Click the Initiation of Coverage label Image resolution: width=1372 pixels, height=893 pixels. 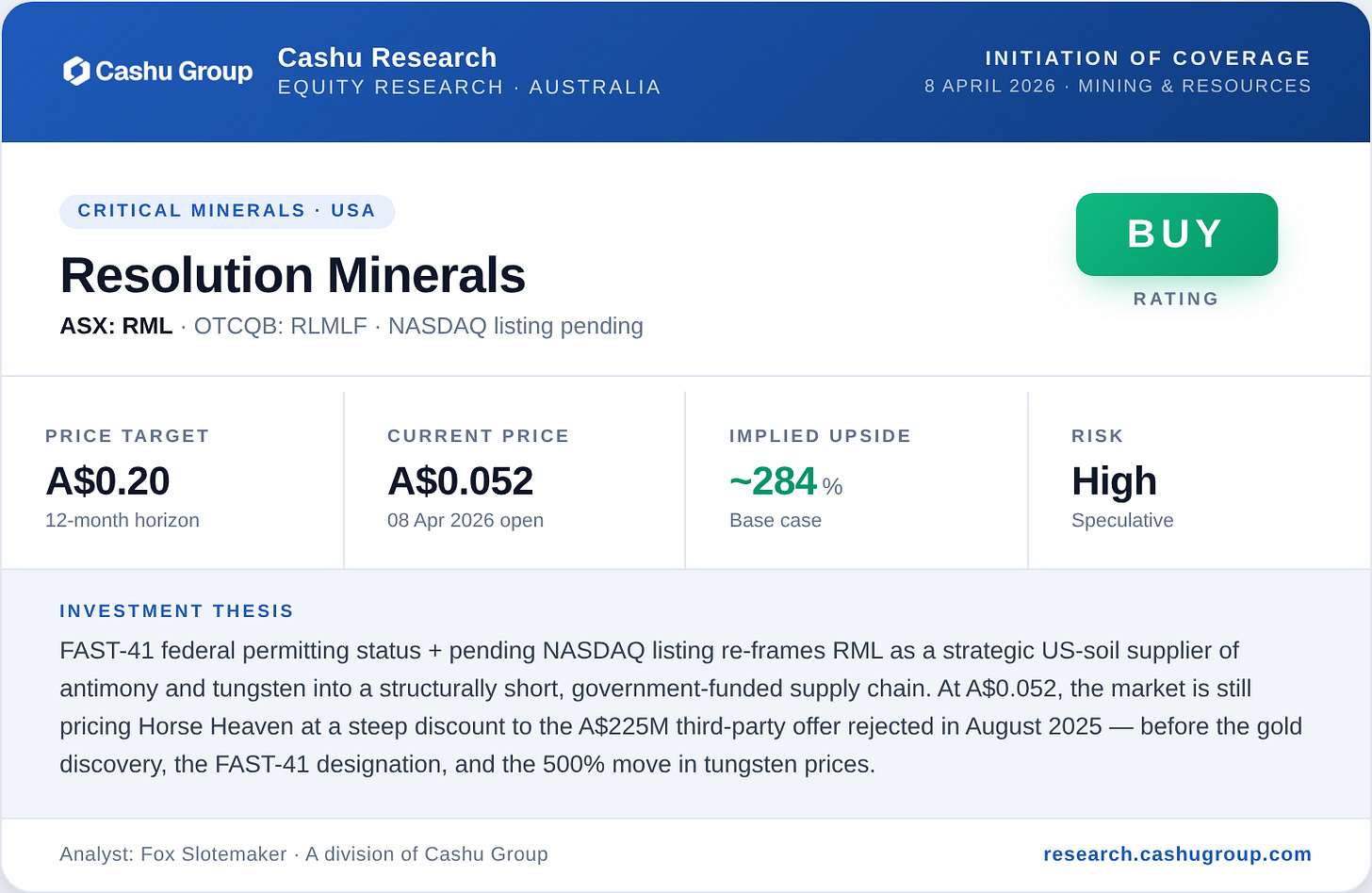pyautogui.click(x=1148, y=58)
